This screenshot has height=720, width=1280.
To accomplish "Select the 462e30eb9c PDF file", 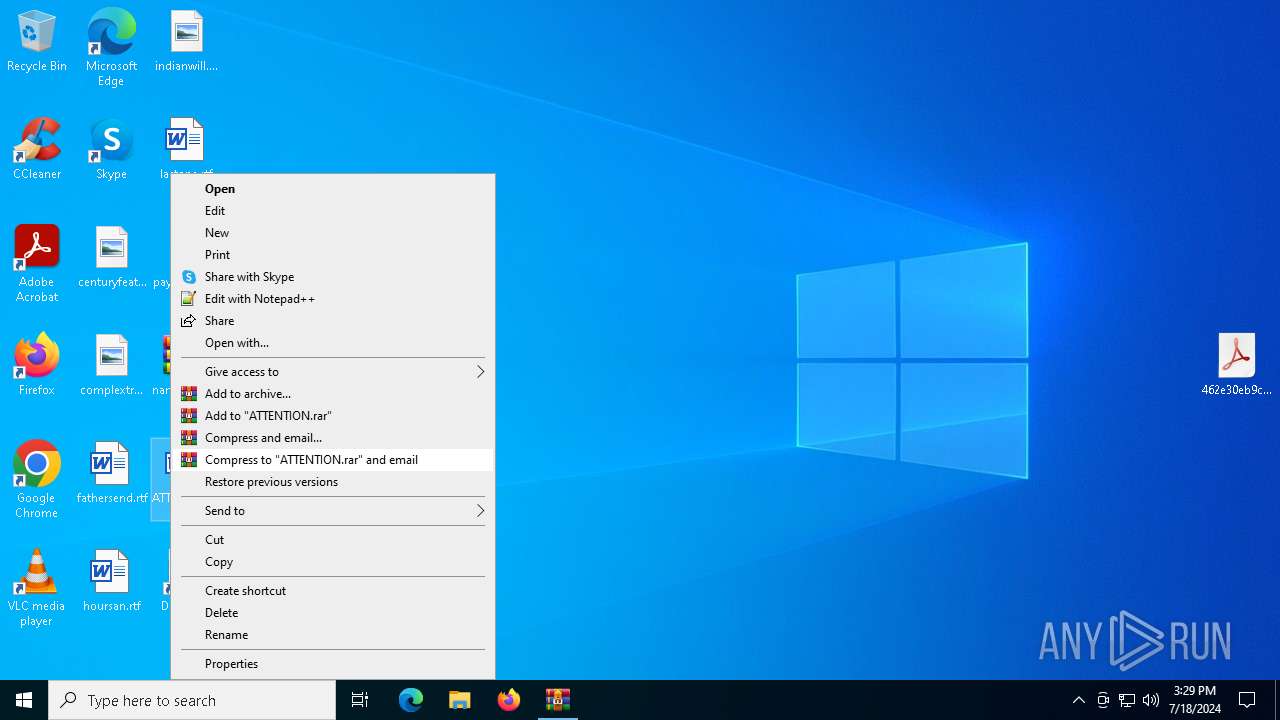I will pyautogui.click(x=1236, y=365).
